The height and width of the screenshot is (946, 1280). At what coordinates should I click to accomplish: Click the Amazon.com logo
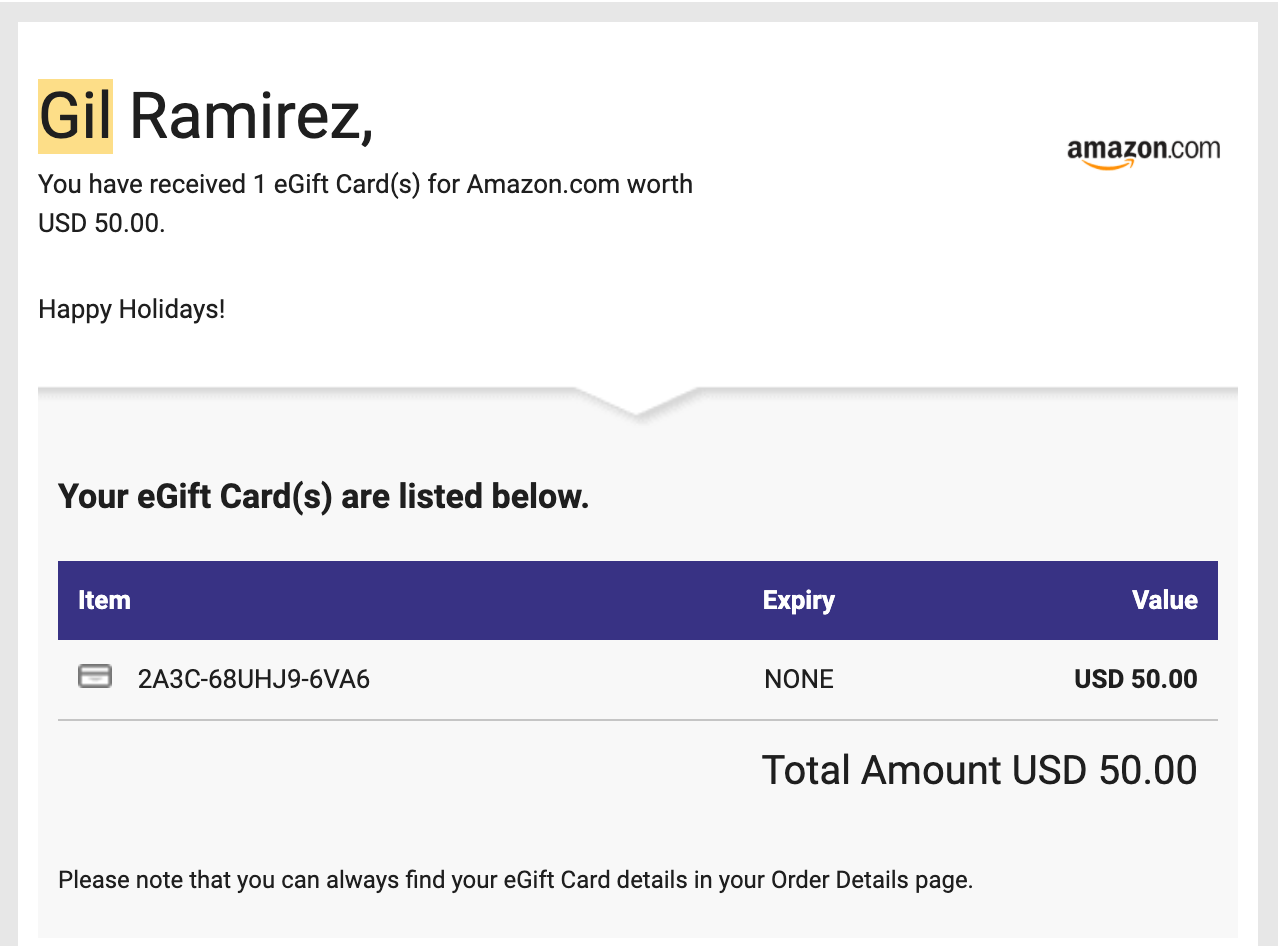click(1143, 153)
